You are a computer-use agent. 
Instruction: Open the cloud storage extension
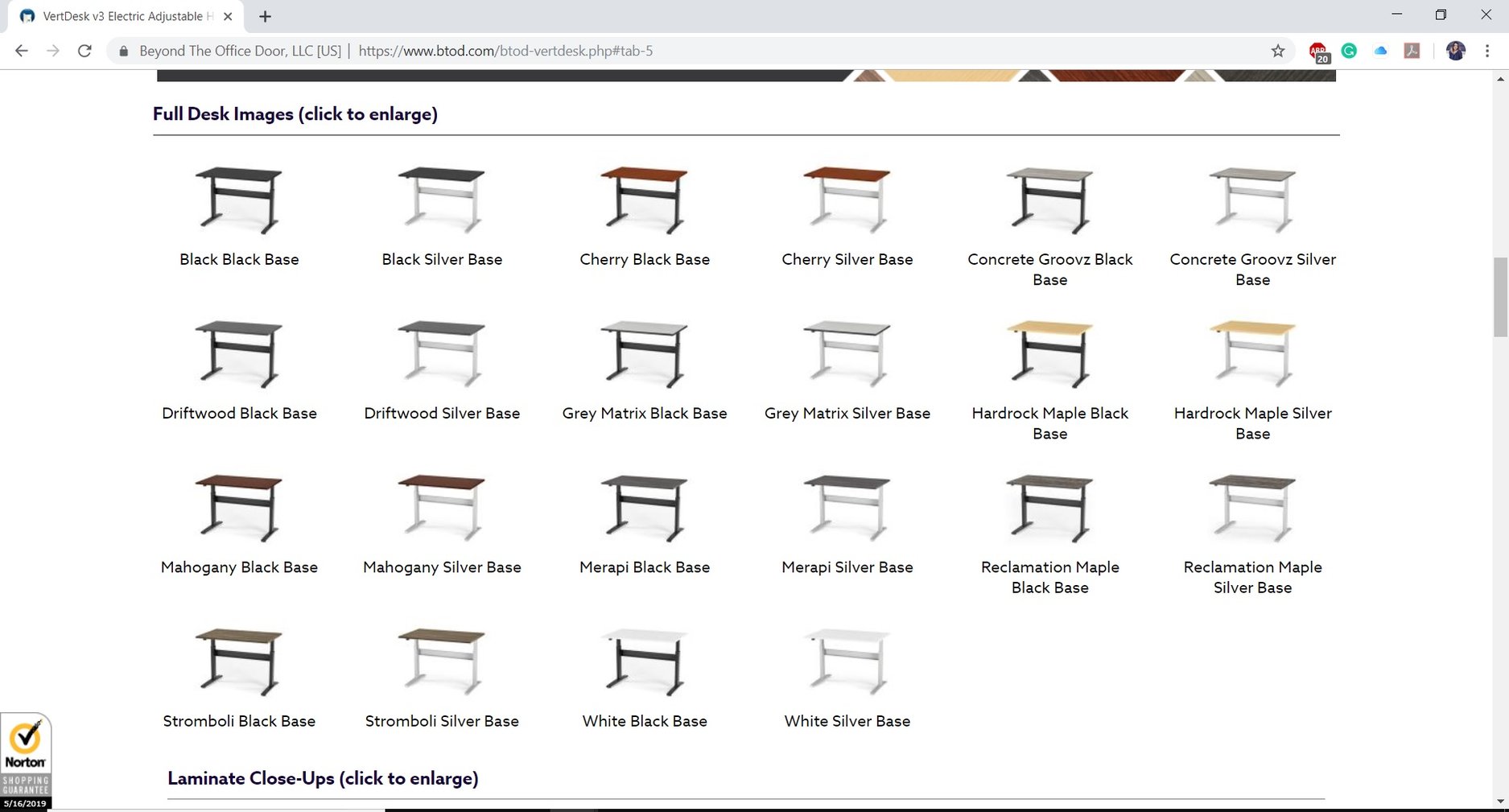(x=1380, y=50)
